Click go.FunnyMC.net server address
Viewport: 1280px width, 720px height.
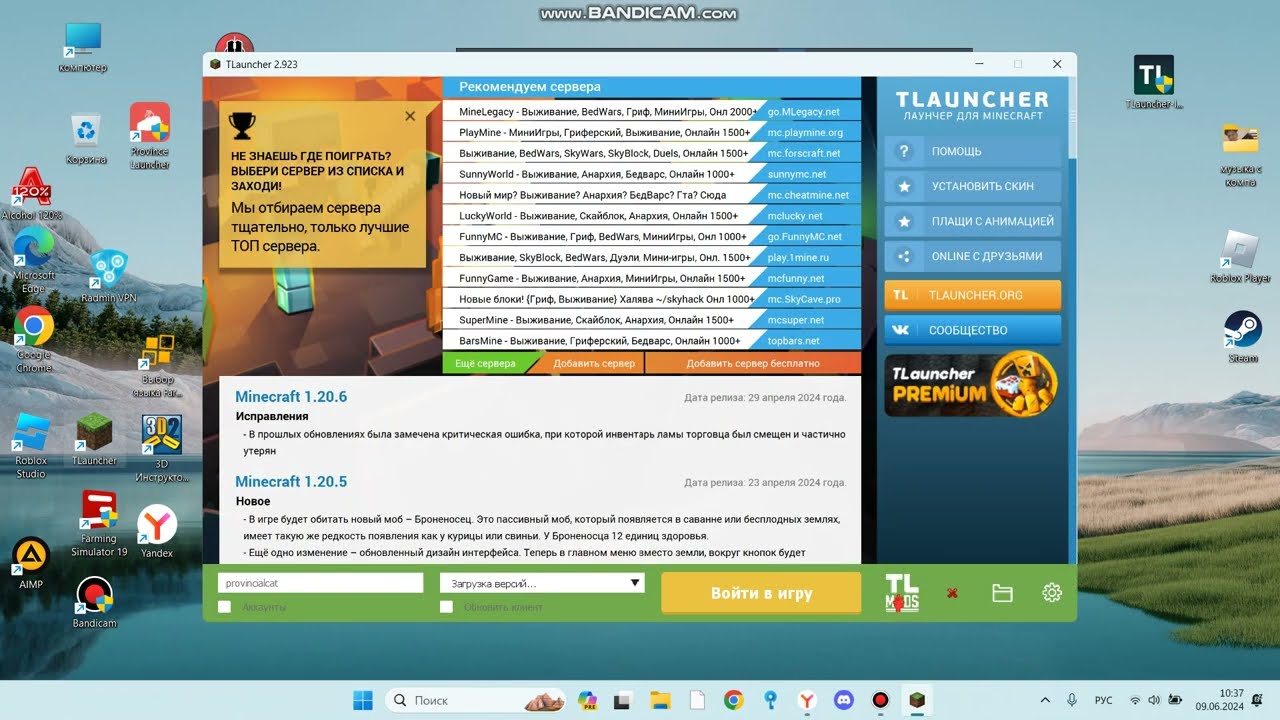805,237
